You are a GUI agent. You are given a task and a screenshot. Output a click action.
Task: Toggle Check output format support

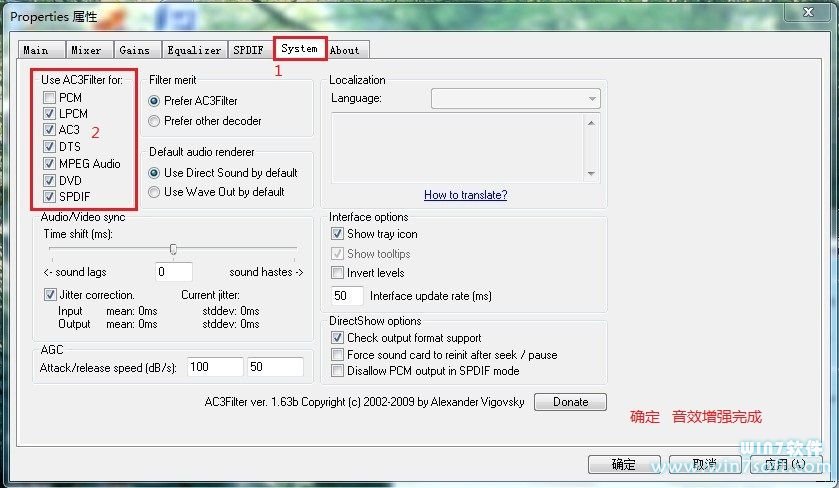[337, 338]
